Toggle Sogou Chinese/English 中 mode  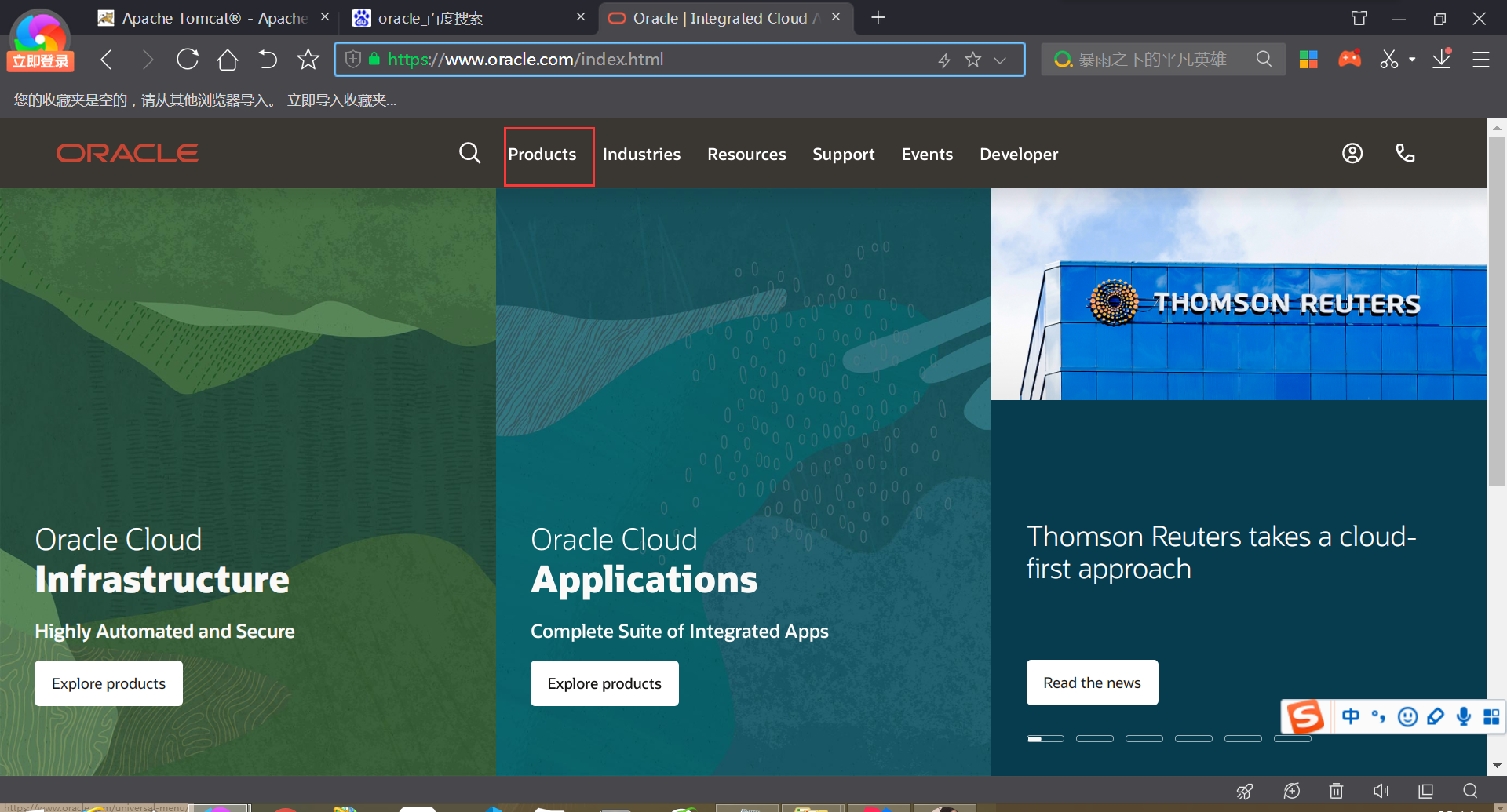click(1351, 716)
